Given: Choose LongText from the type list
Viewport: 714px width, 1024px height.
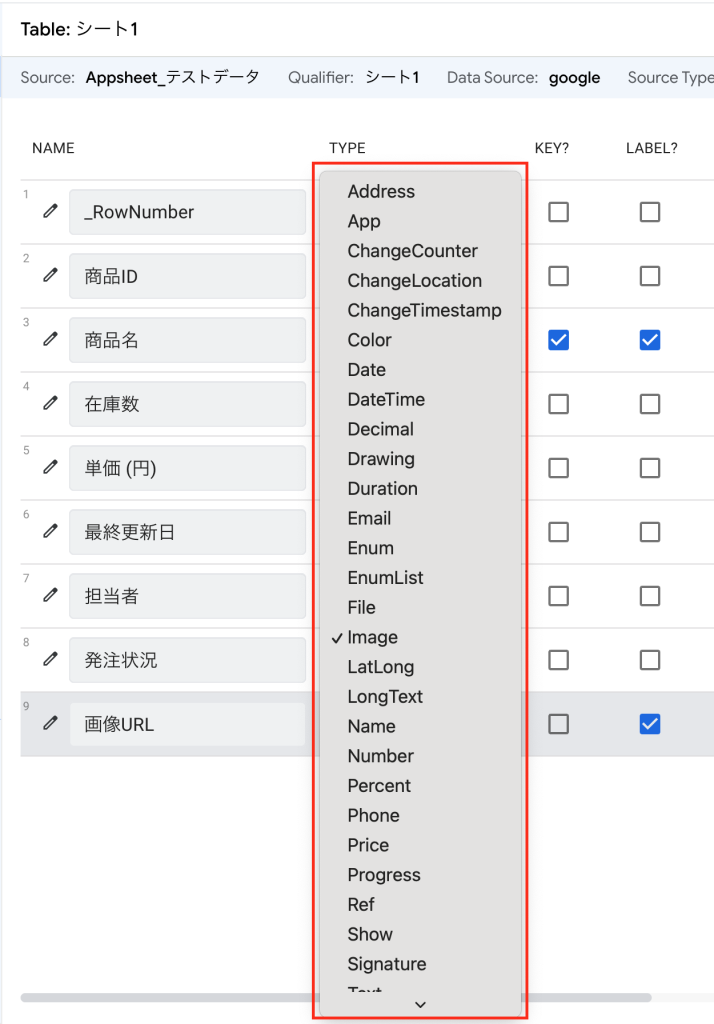Looking at the screenshot, I should click(x=385, y=697).
